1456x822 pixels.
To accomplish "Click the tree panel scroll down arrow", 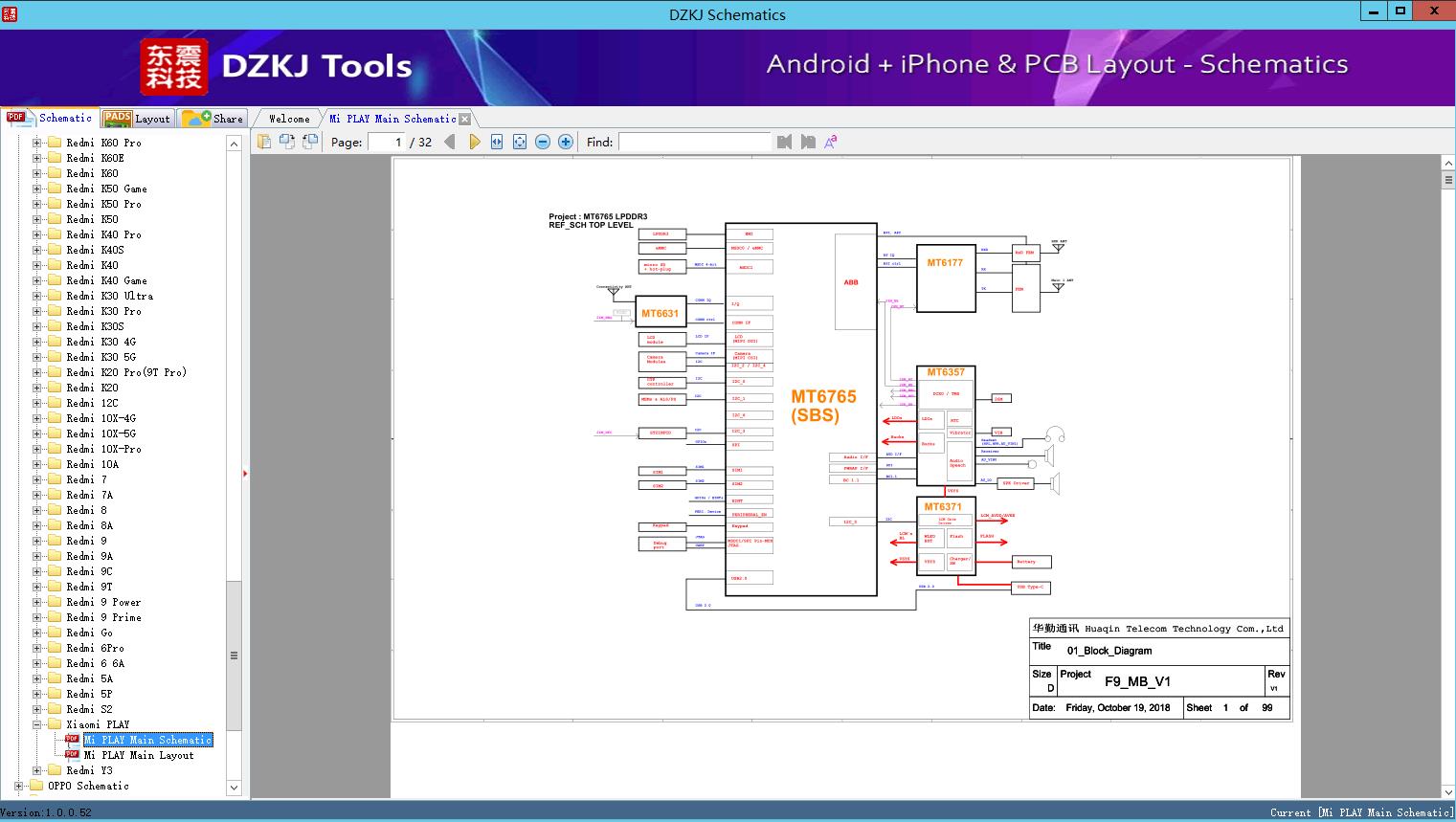I will click(x=234, y=788).
